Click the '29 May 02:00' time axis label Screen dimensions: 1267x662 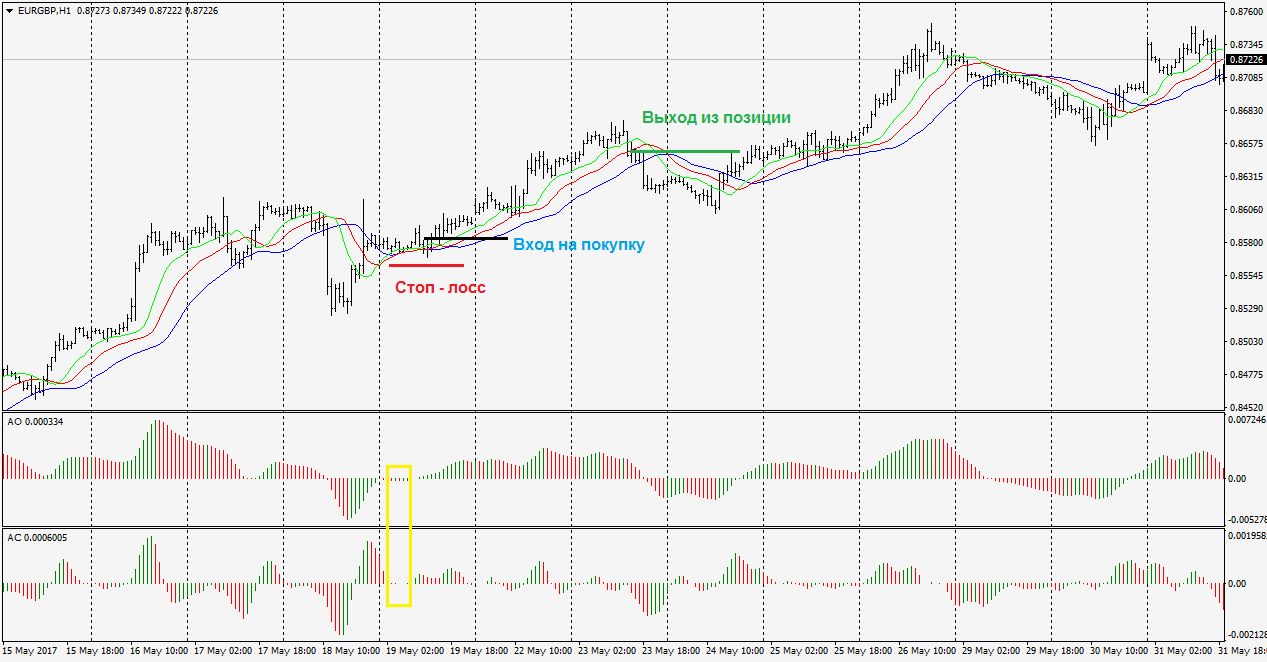(x=994, y=651)
